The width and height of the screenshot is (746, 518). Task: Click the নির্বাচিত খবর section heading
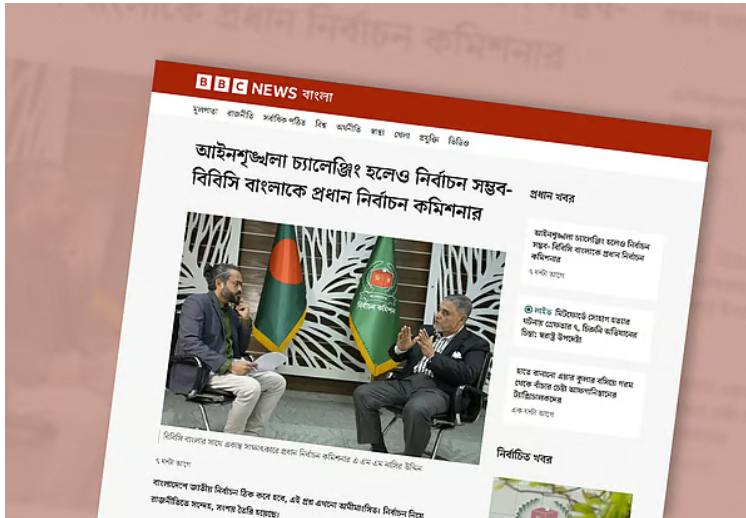point(524,456)
